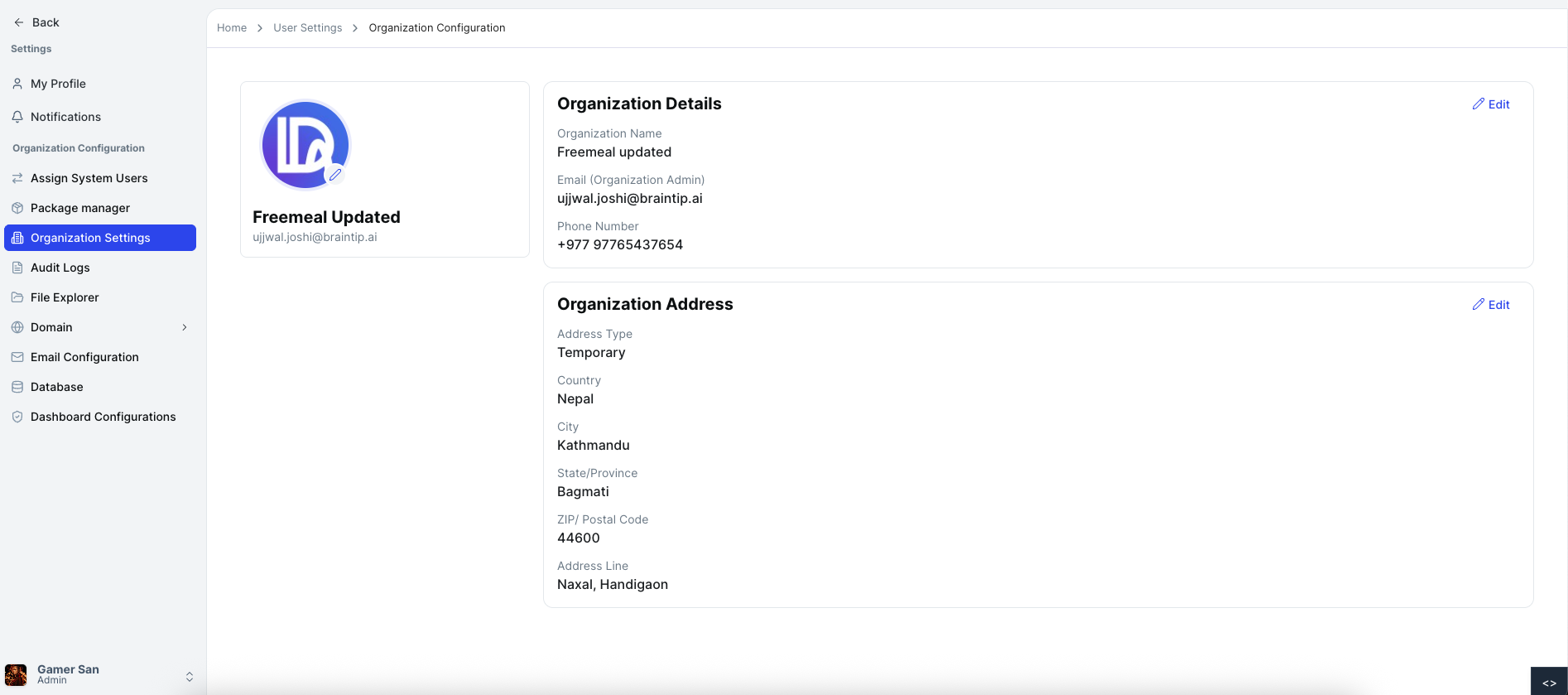The height and width of the screenshot is (695, 1568).
Task: Click the Organization Settings building icon
Action: [x=17, y=238]
